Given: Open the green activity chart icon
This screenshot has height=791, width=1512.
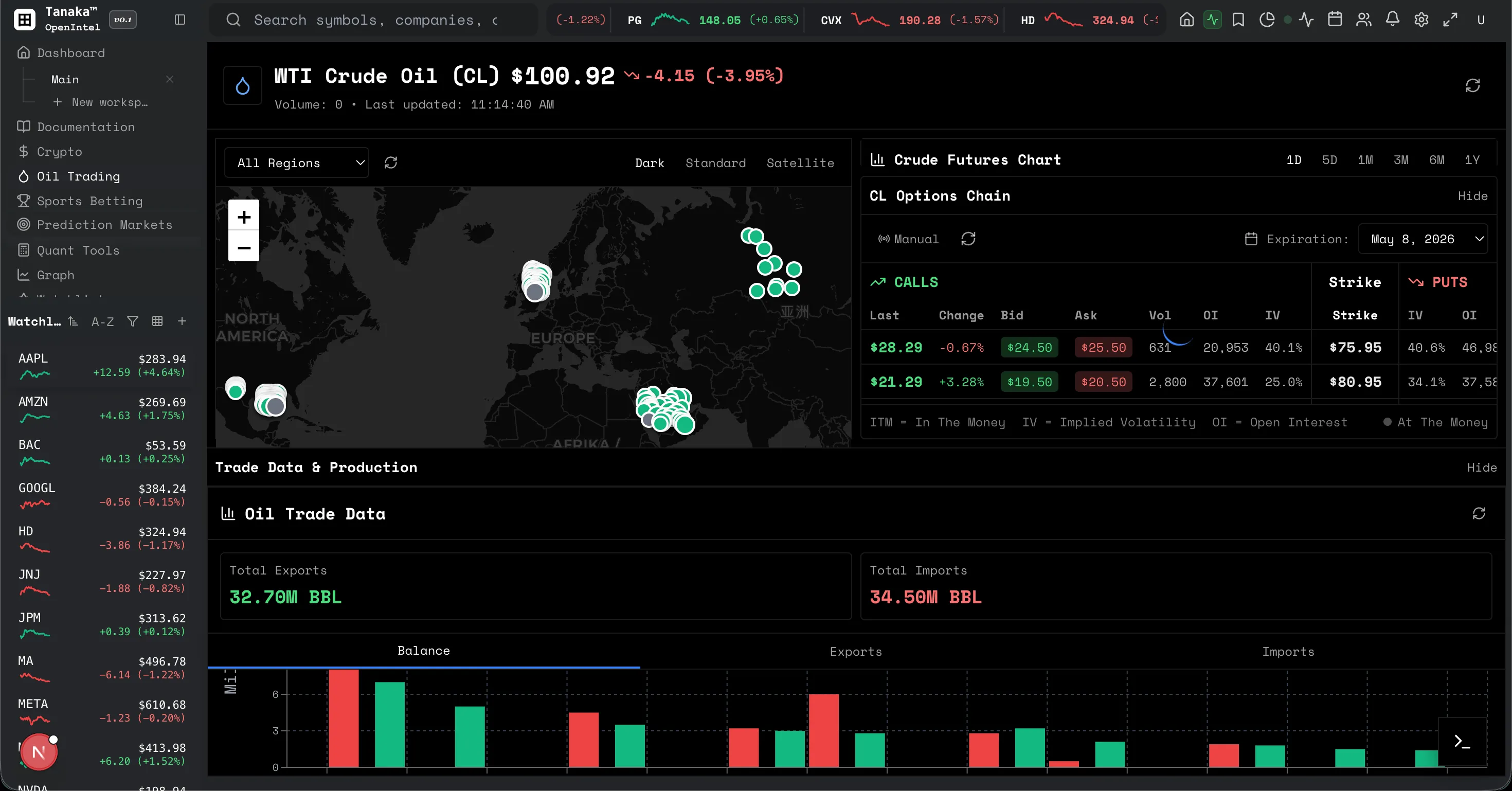Looking at the screenshot, I should (1212, 20).
